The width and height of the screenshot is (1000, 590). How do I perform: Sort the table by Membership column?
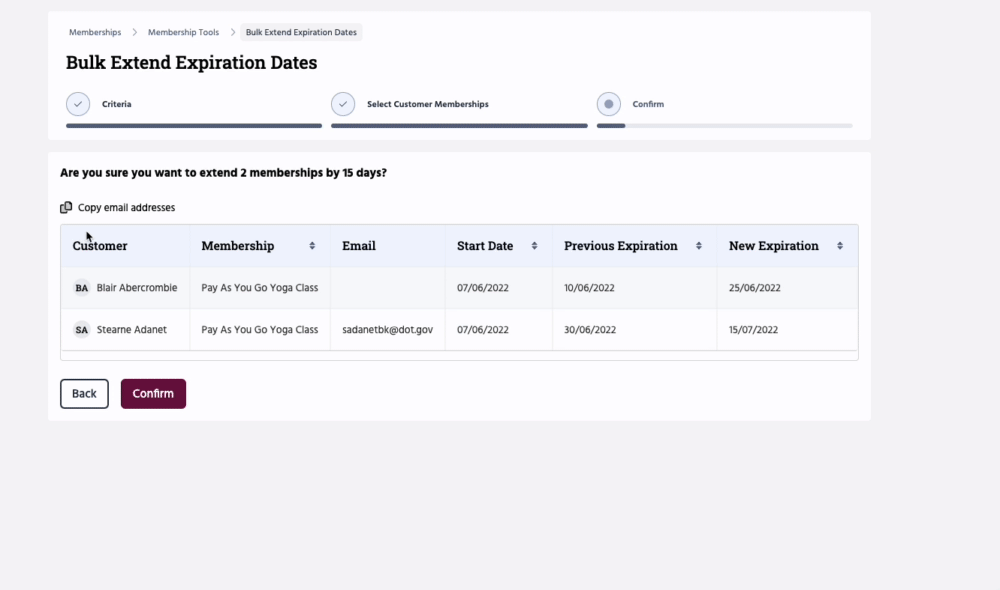click(312, 246)
